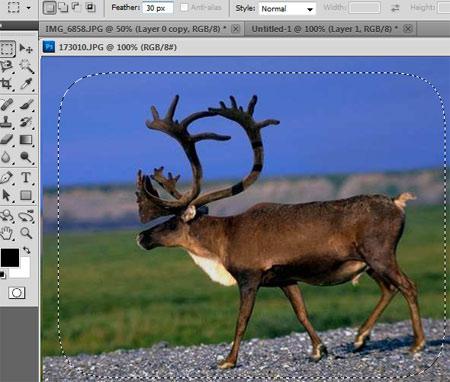
Task: Choose New Selection mode in options bar
Action: pos(49,8)
